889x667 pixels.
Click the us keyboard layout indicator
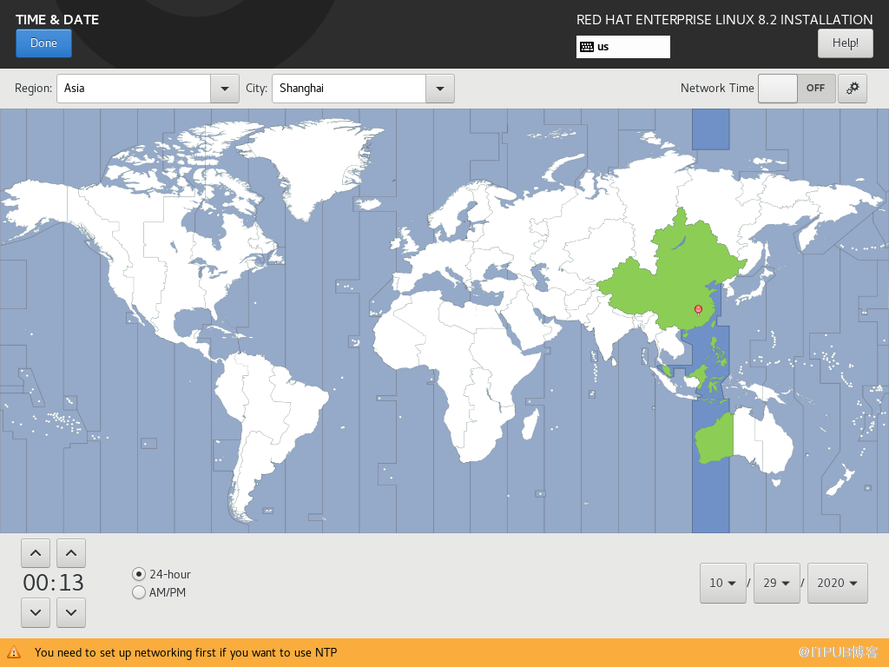(x=623, y=47)
